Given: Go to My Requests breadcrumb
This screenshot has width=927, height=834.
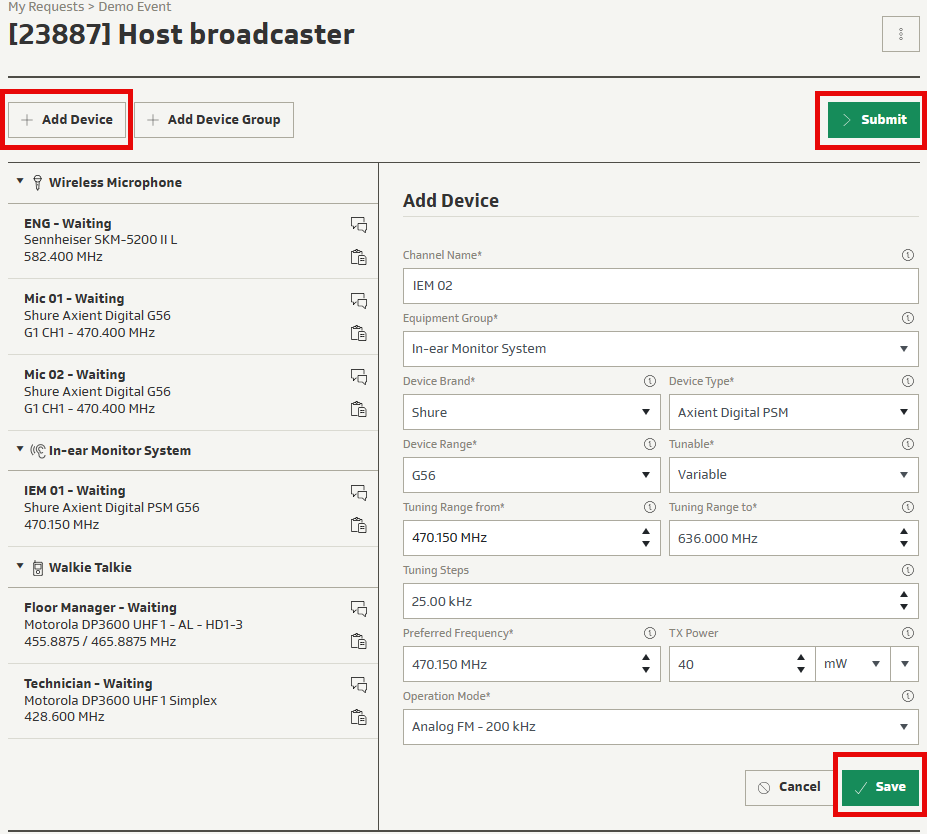Looking at the screenshot, I should coord(46,7).
